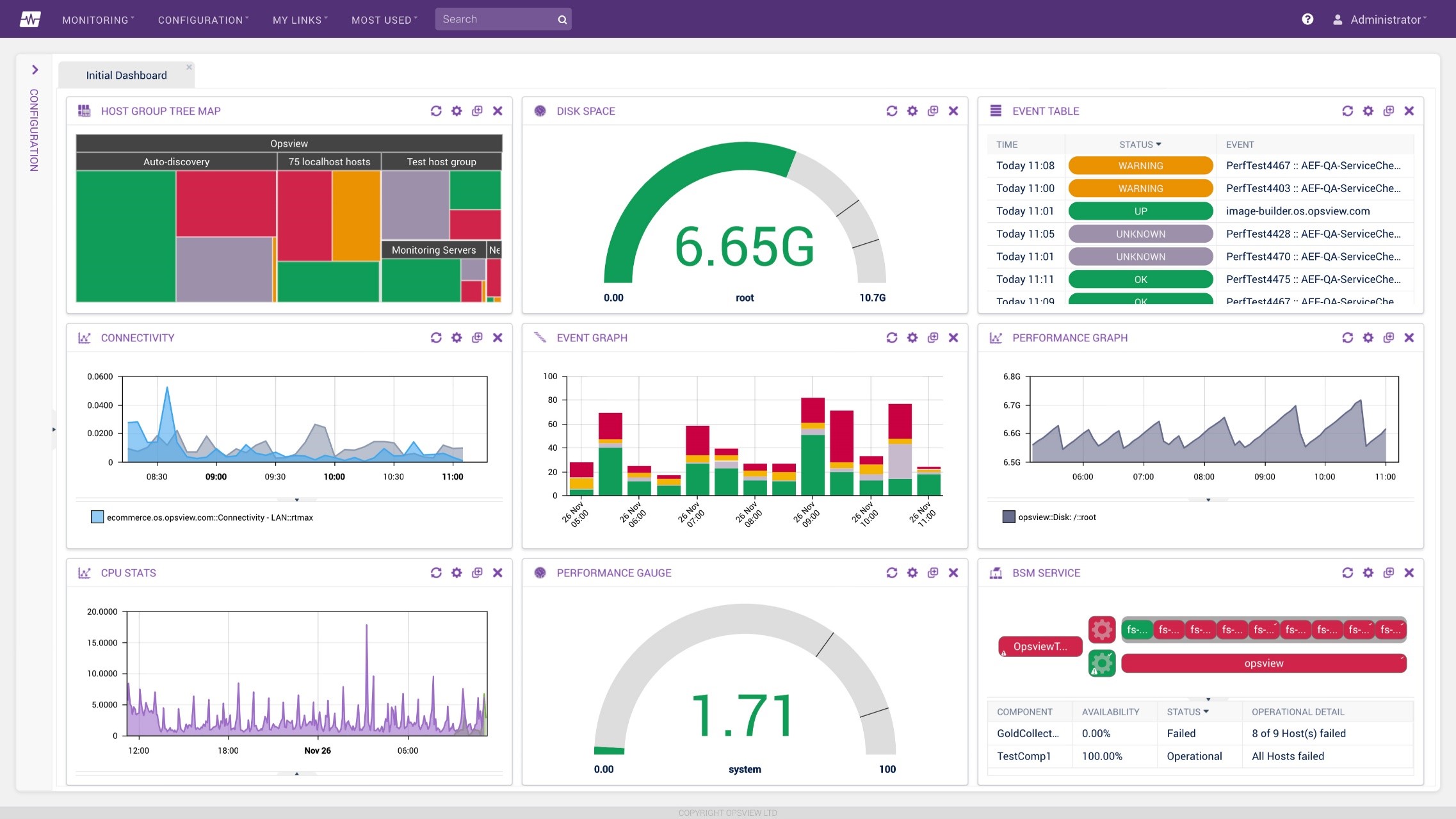Click the CPU Stats chart icon
Image resolution: width=1456 pixels, height=819 pixels.
click(x=84, y=572)
